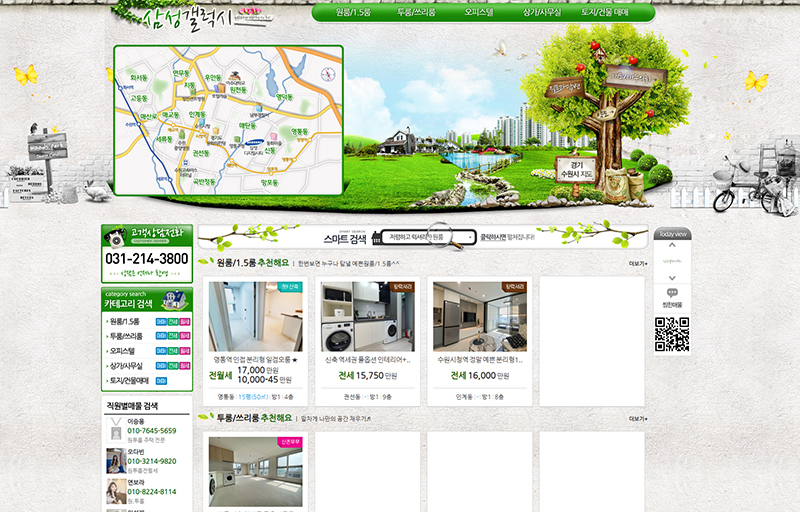This screenshot has width=800, height=512.
Task: Click the 영통동 label on the map
Action: coord(299,132)
